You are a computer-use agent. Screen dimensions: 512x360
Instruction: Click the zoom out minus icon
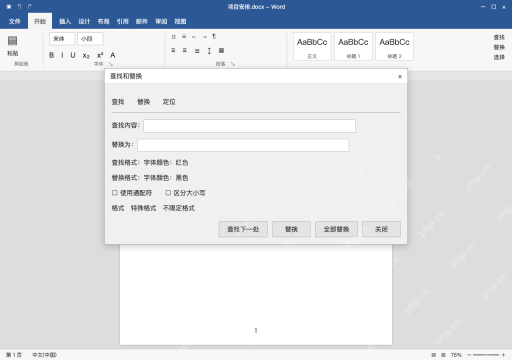coord(469,355)
